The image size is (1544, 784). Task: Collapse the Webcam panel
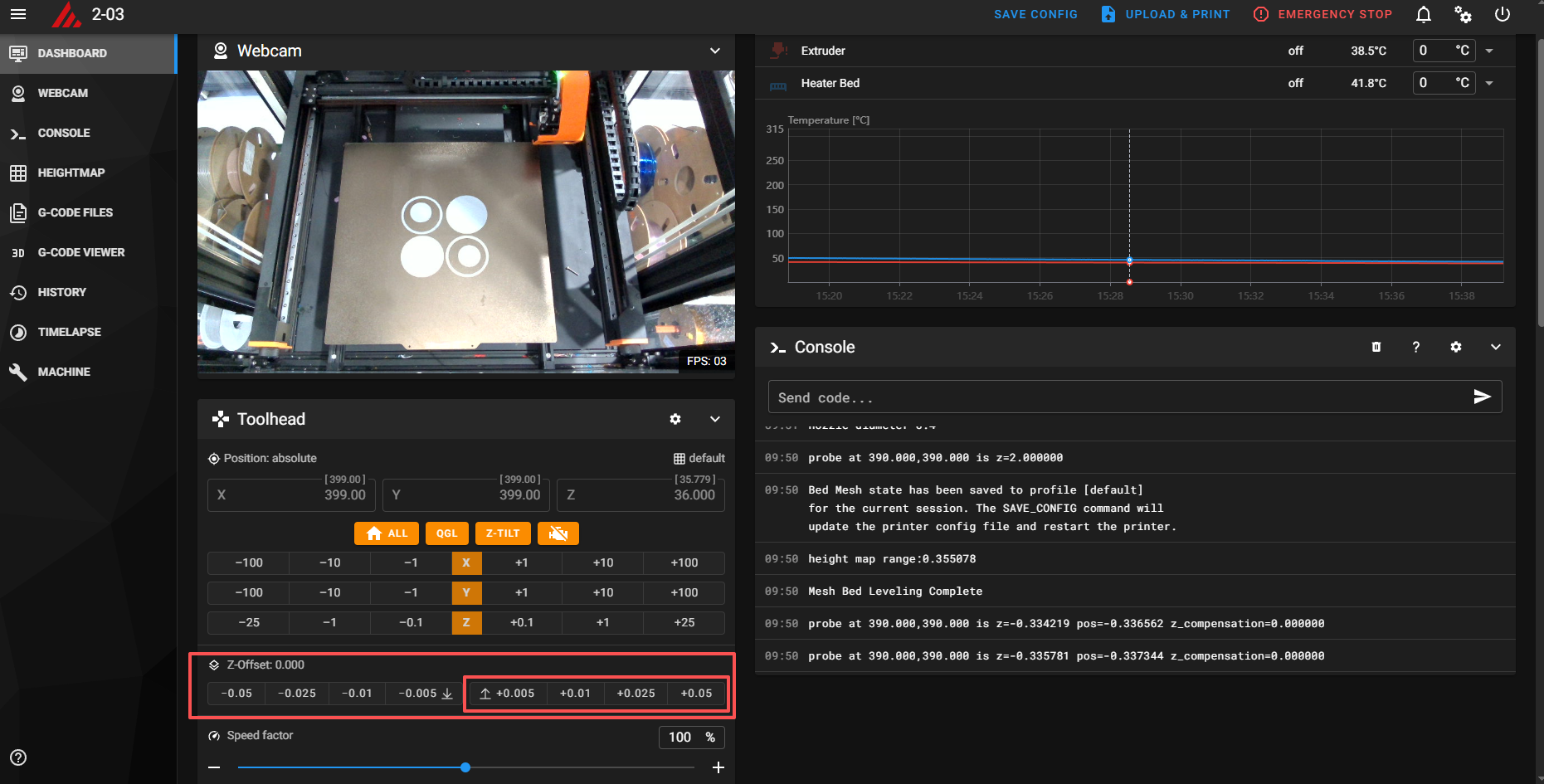tap(714, 51)
